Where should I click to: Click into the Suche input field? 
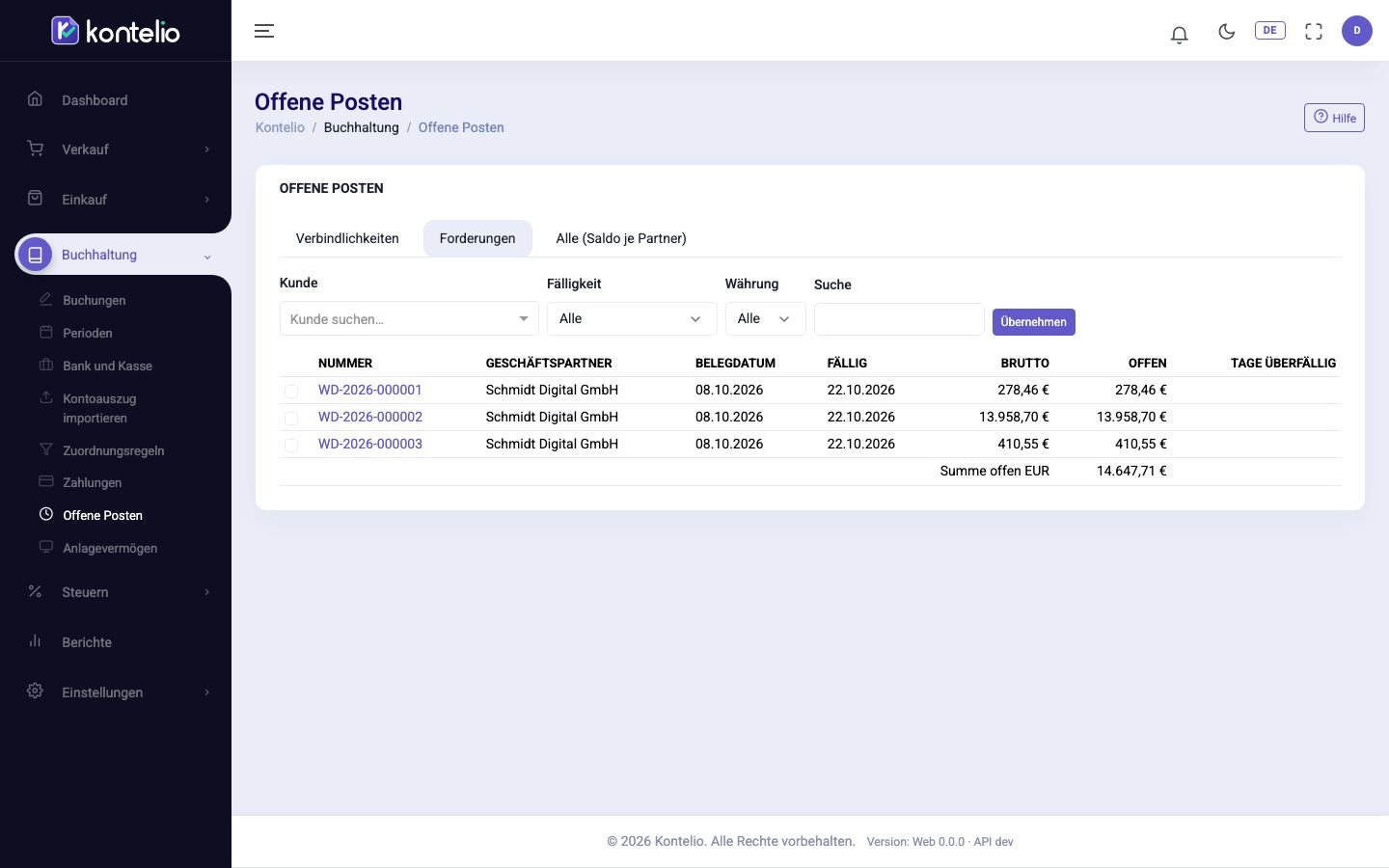[899, 319]
